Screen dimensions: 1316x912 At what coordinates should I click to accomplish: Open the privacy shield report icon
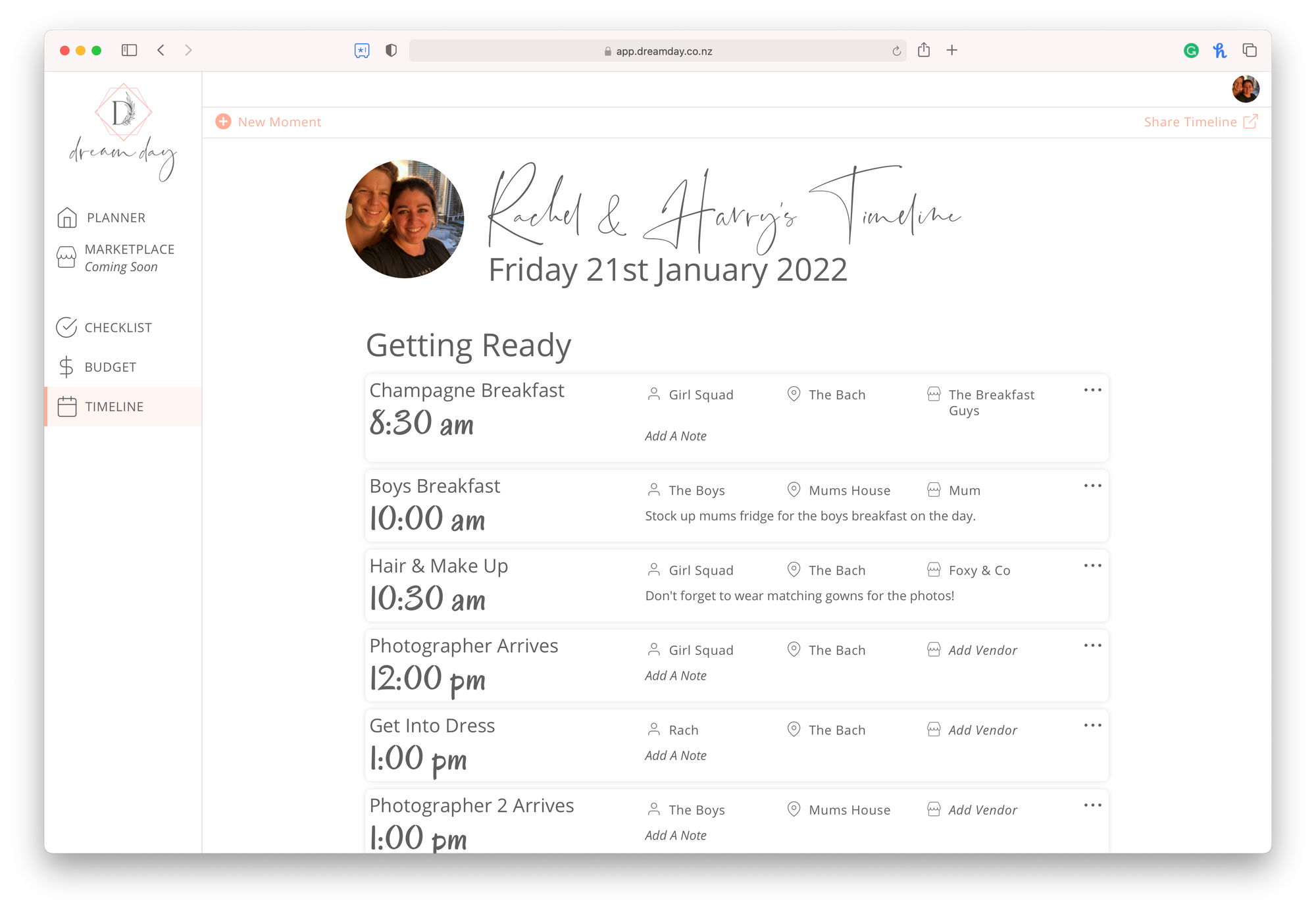pos(391,50)
